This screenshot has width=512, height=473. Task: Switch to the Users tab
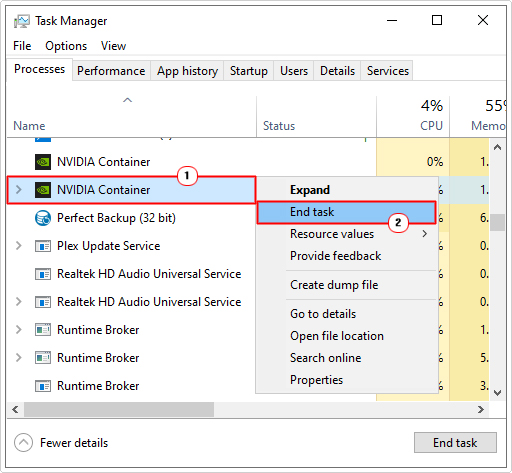294,71
